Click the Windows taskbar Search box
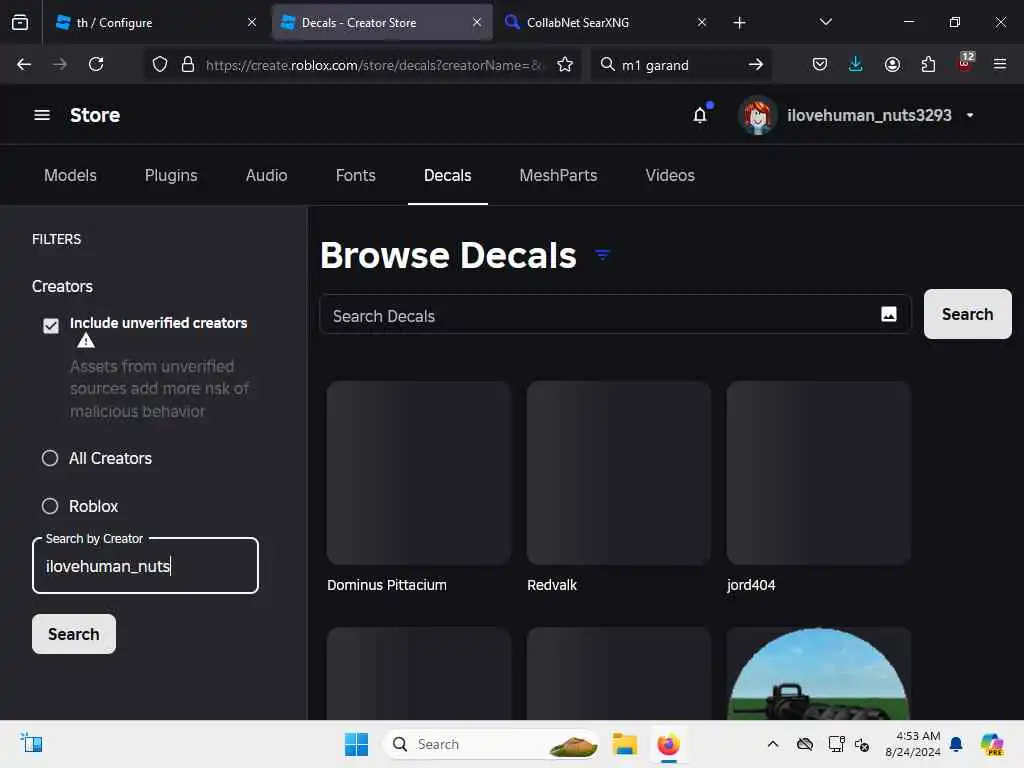Viewport: 1024px width, 768px height. tap(491, 744)
